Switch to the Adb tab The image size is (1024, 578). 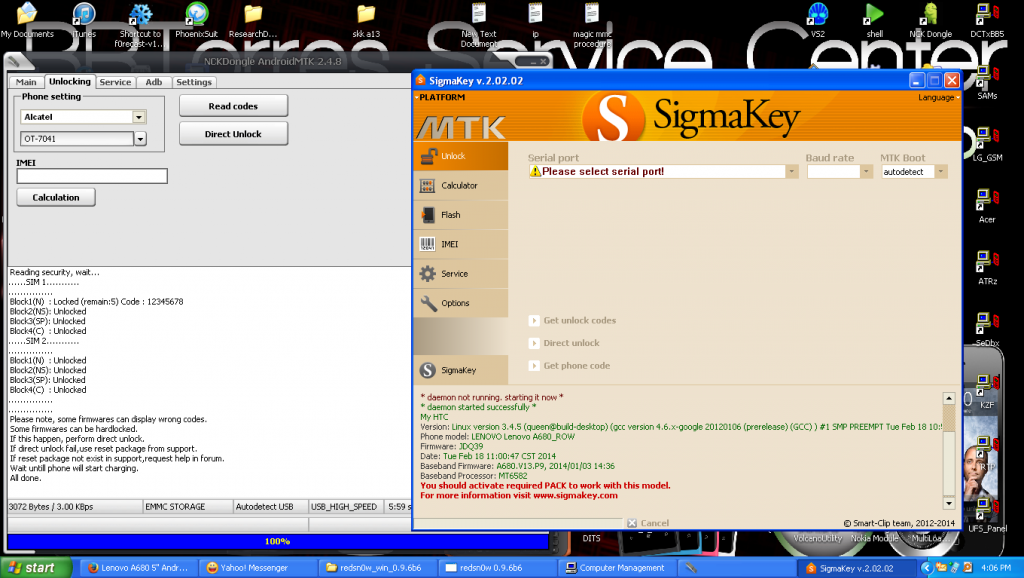point(153,82)
